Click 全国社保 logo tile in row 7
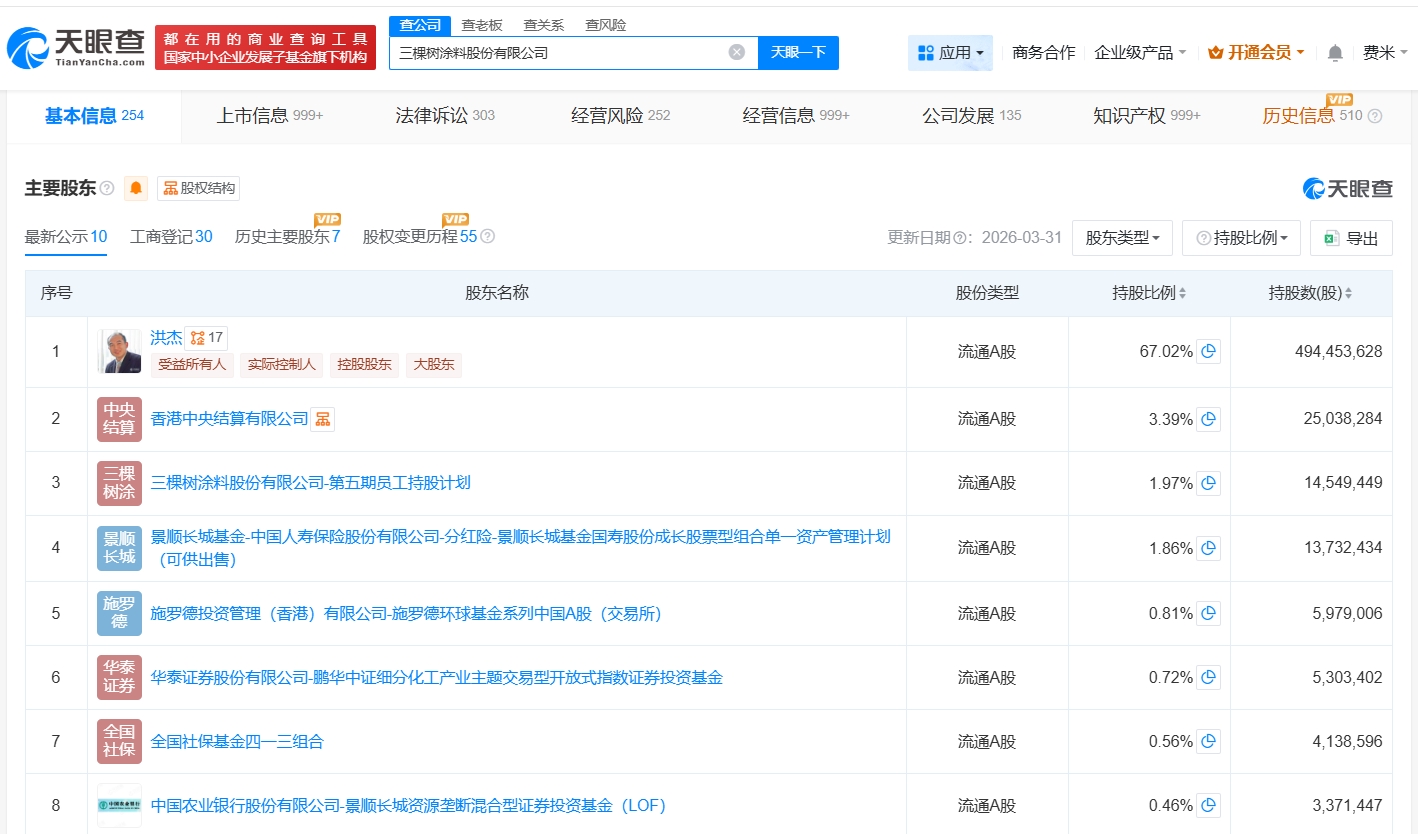The height and width of the screenshot is (834, 1418). point(119,741)
